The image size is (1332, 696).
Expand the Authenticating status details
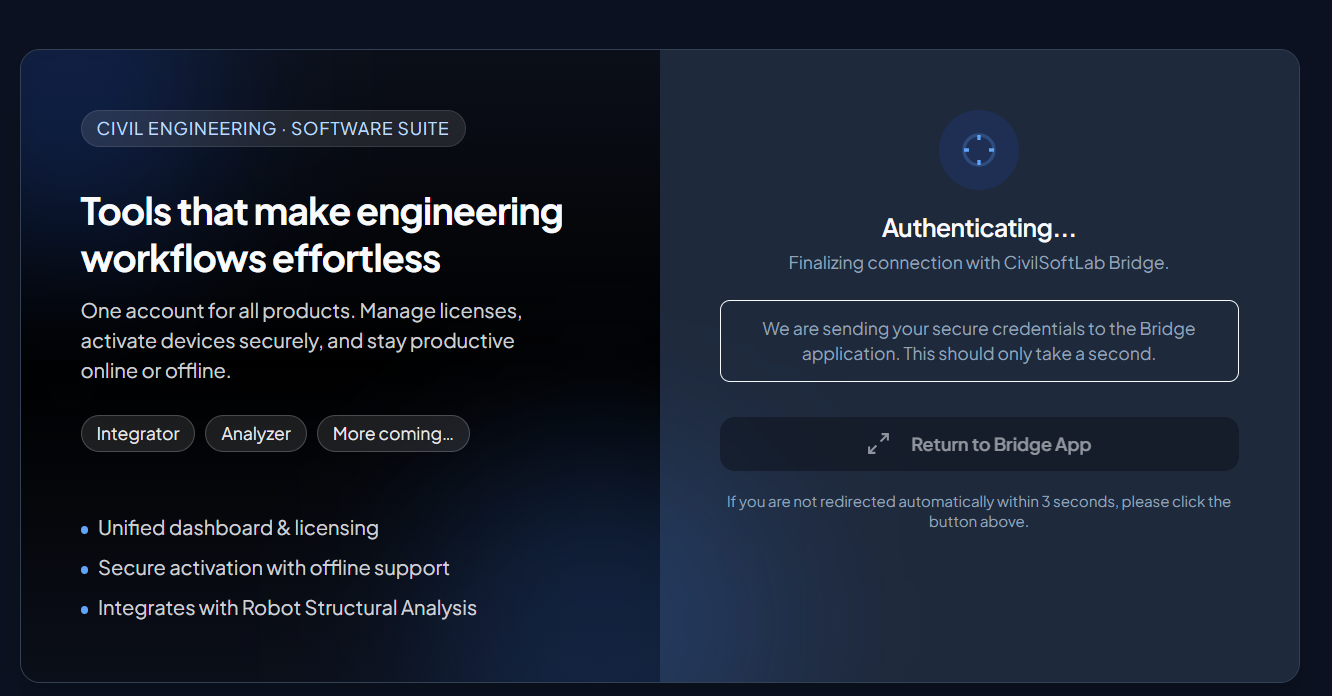point(978,228)
